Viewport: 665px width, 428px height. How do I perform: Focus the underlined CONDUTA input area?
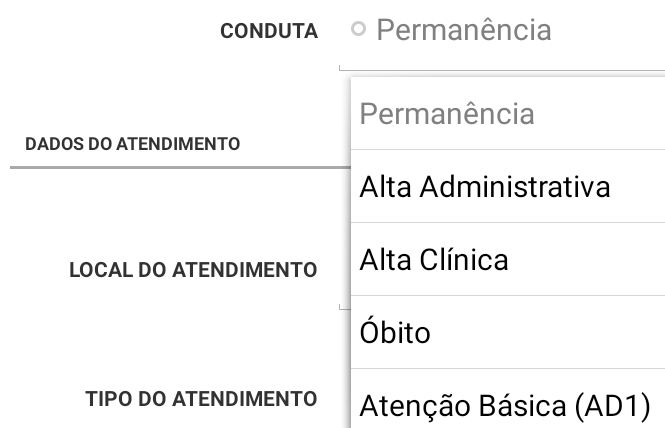[502, 68]
